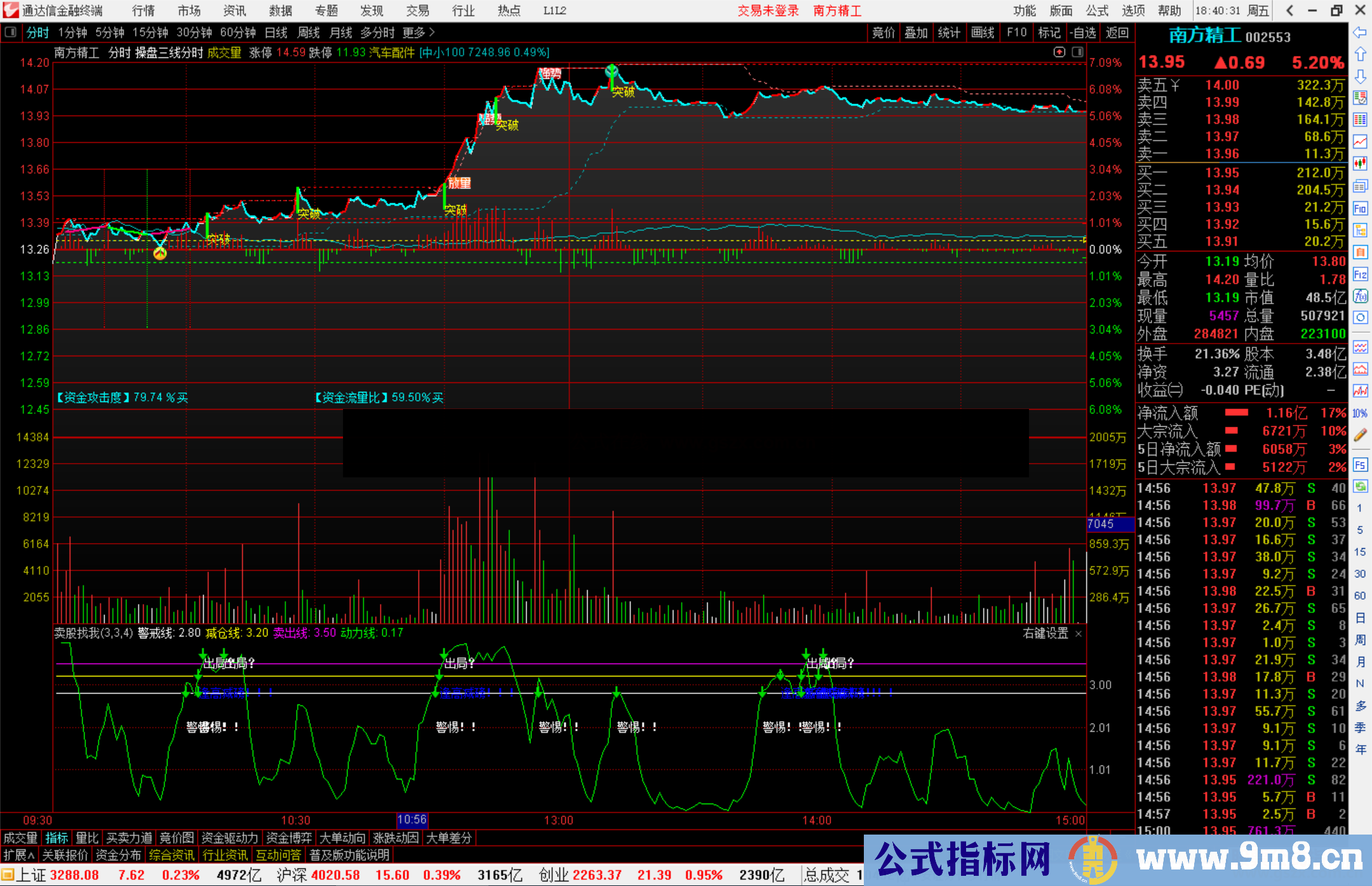Open the 行情 menu

point(144,11)
